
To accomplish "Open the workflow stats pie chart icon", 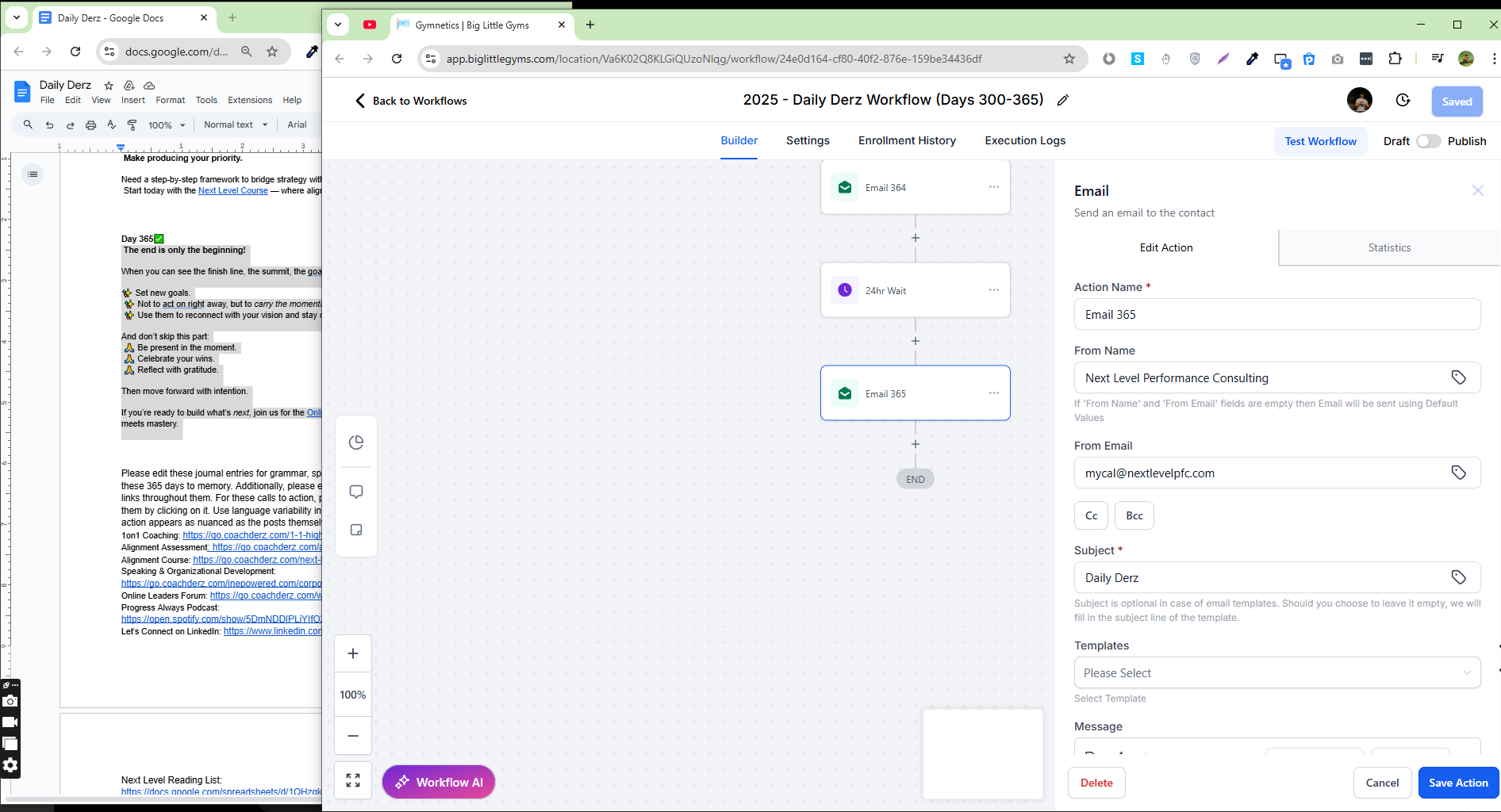I will click(x=356, y=442).
